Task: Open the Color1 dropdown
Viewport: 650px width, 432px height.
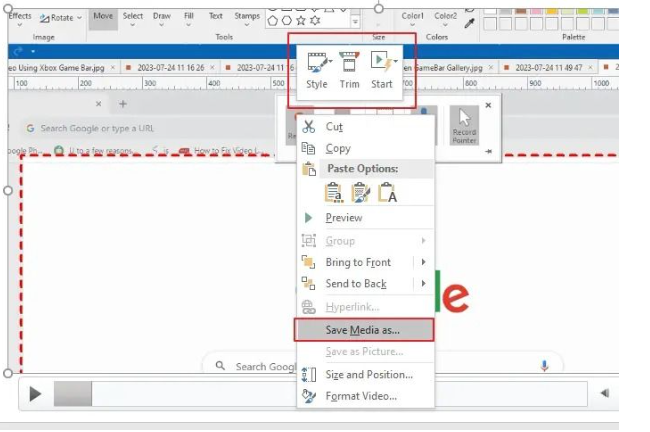Action: point(413,17)
